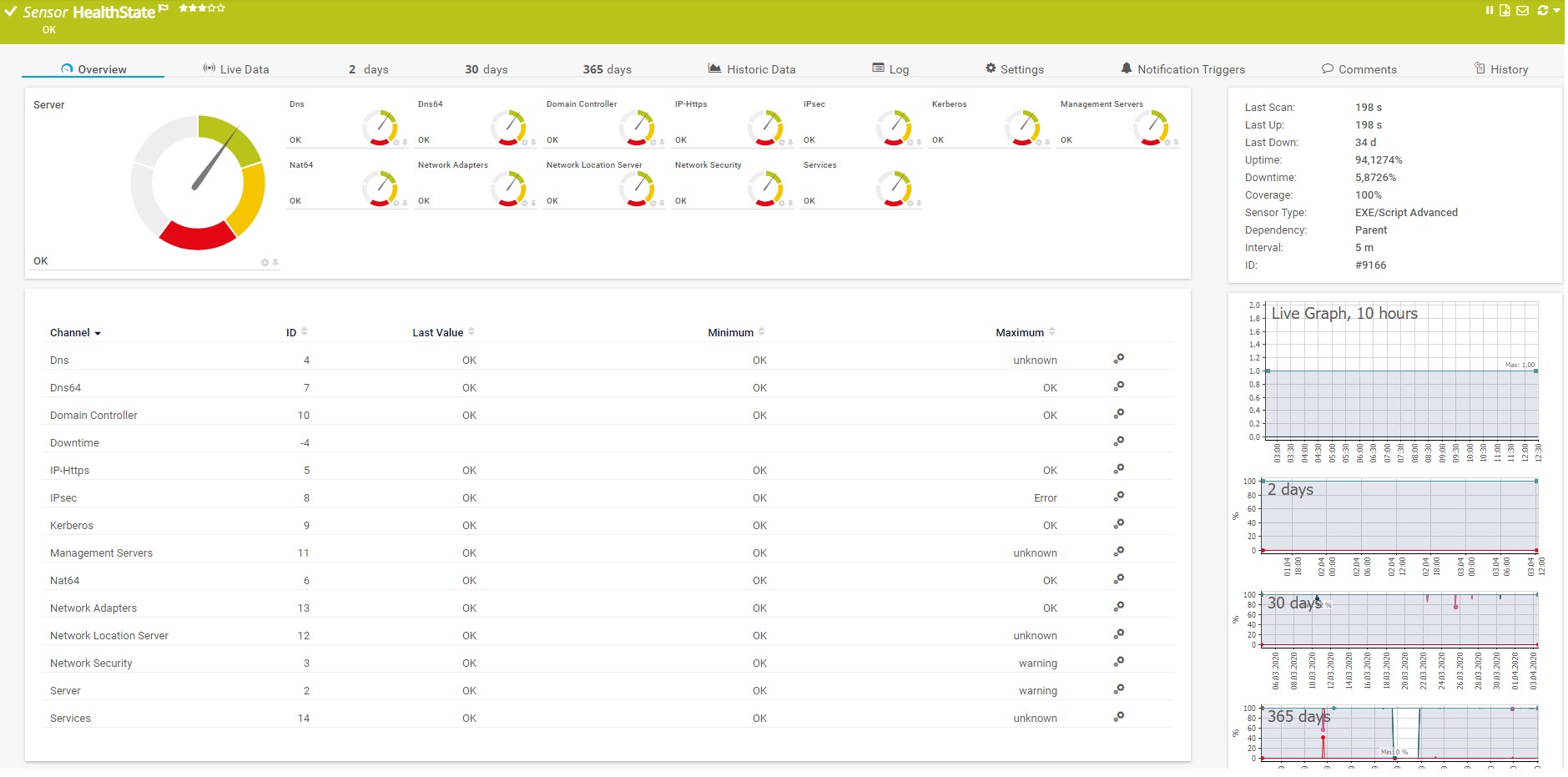The image size is (1568, 777).
Task: Click the priority flag next to HealthState
Action: click(x=164, y=8)
